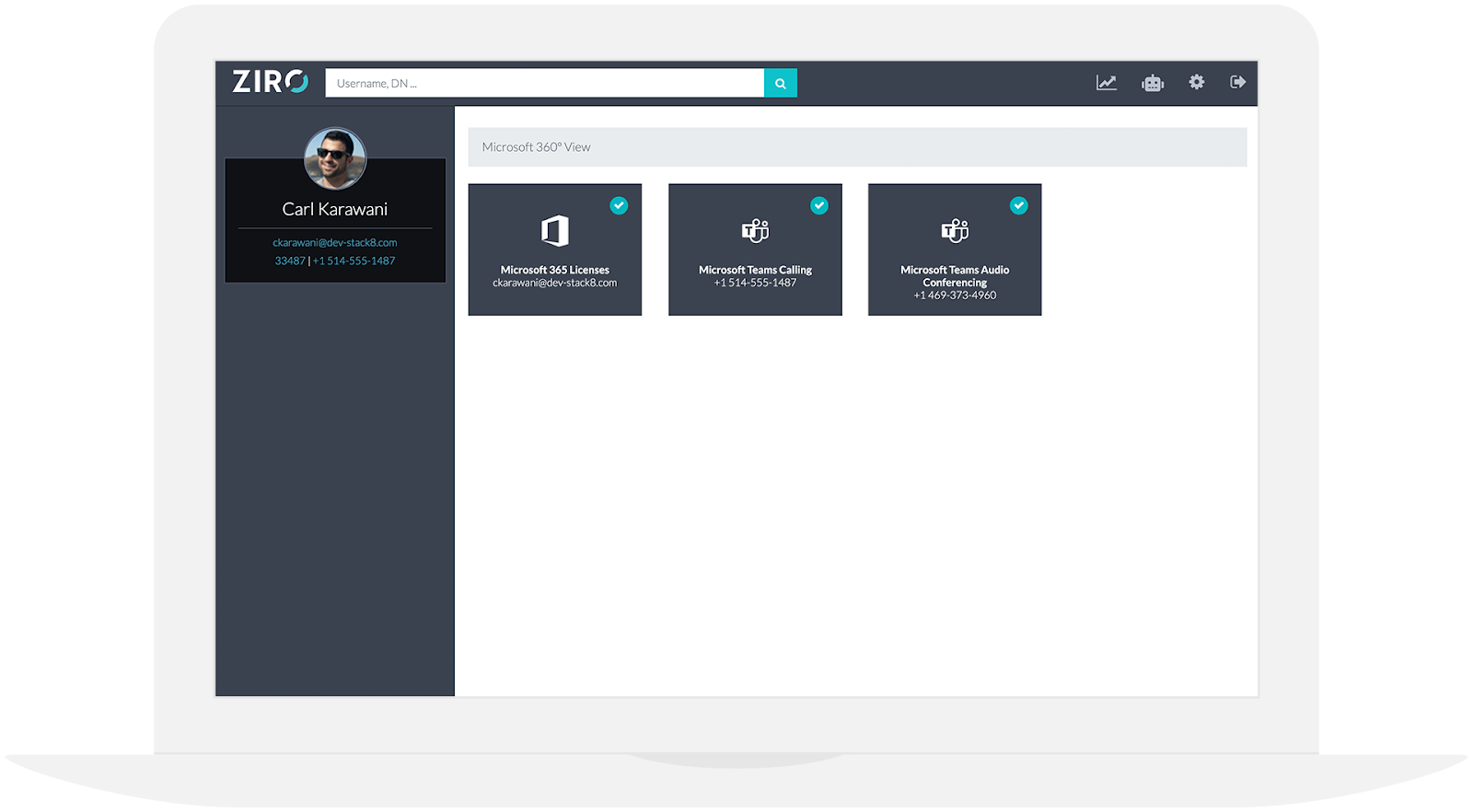The image size is (1473, 812).
Task: Click the ZIRO logo
Action: tap(270, 82)
